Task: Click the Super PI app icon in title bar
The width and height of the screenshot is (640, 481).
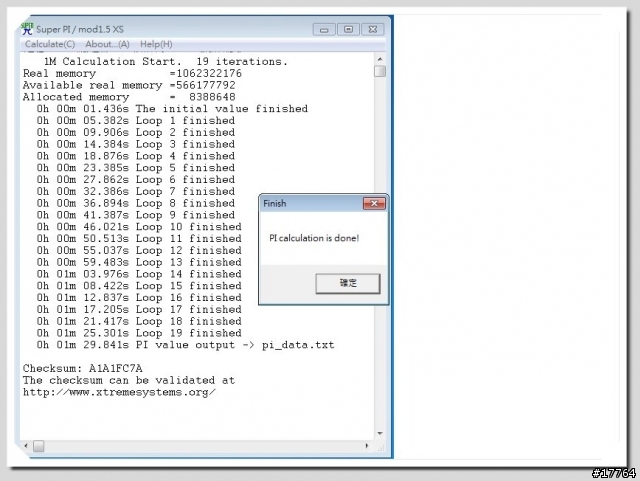Action: [x=27, y=29]
